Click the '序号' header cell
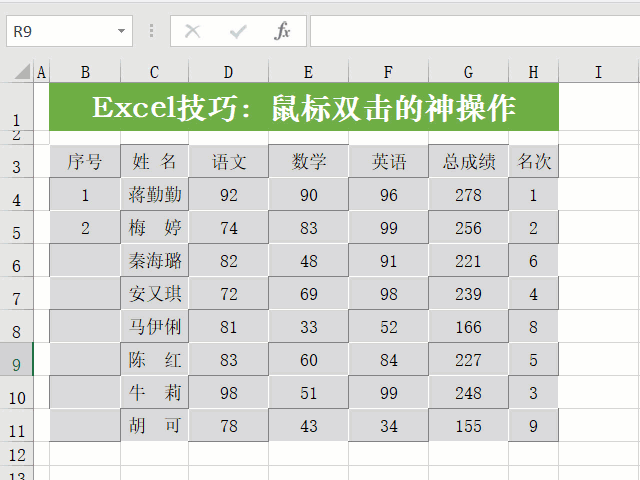 85,161
